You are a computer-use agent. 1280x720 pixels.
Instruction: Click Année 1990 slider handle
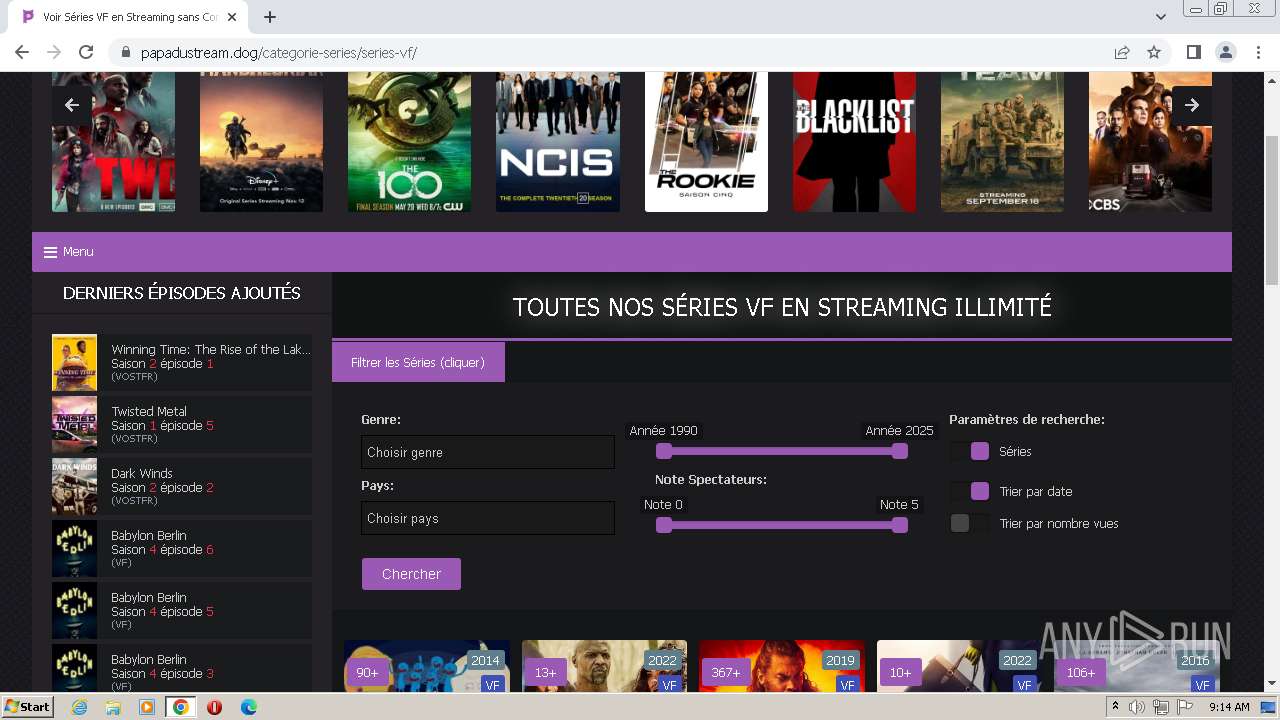[664, 451]
